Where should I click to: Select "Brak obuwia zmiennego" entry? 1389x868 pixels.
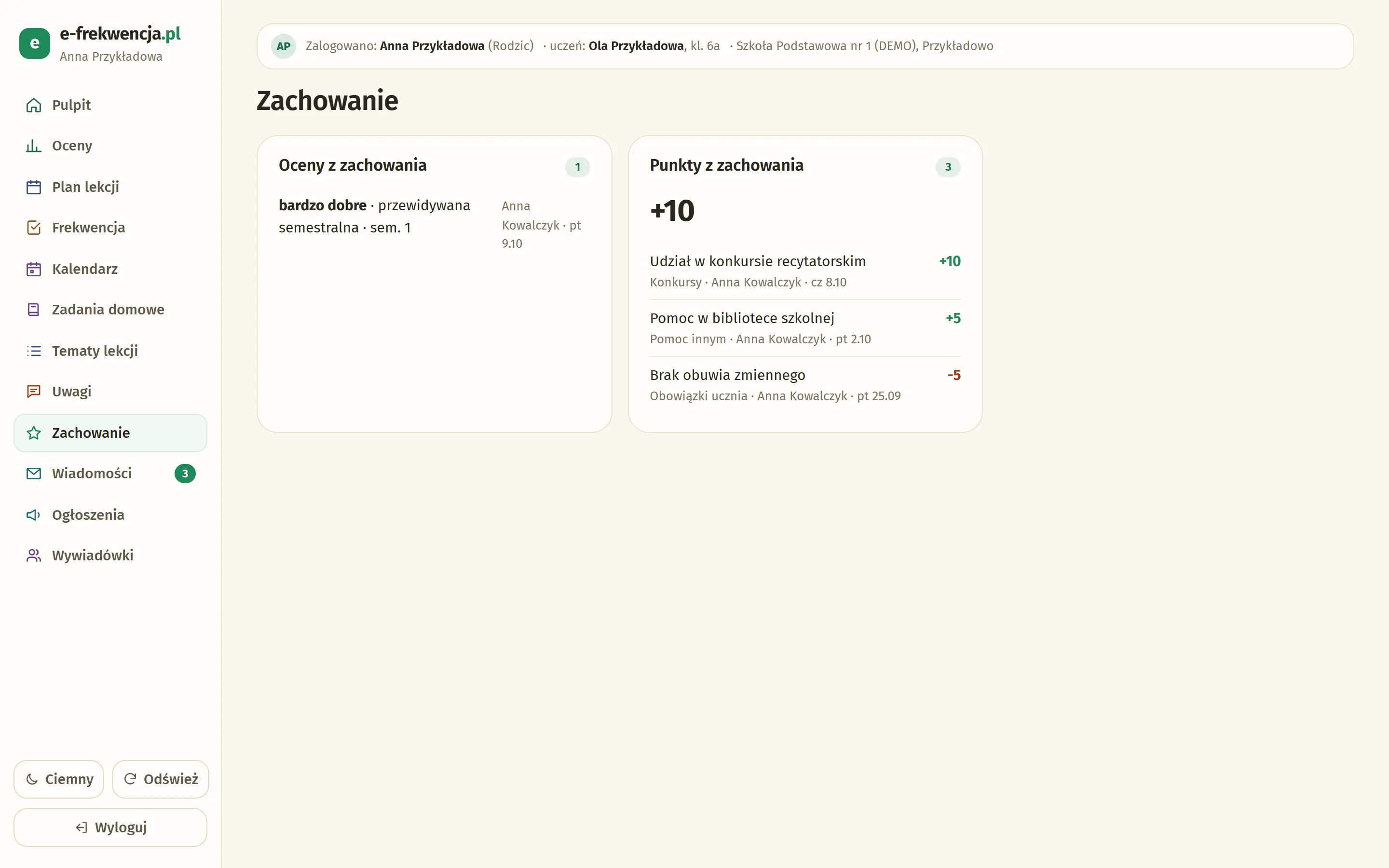pos(805,385)
